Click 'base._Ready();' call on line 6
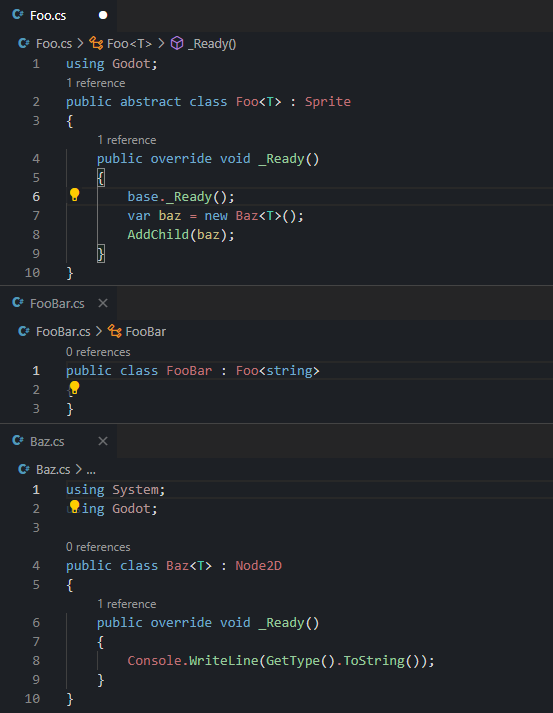Image resolution: width=553 pixels, height=713 pixels. click(x=181, y=197)
